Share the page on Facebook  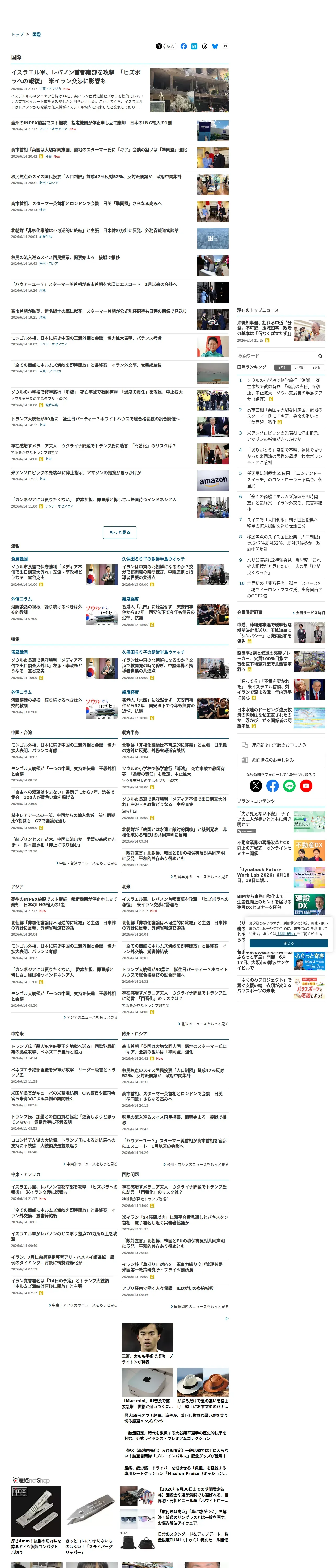pos(183,46)
